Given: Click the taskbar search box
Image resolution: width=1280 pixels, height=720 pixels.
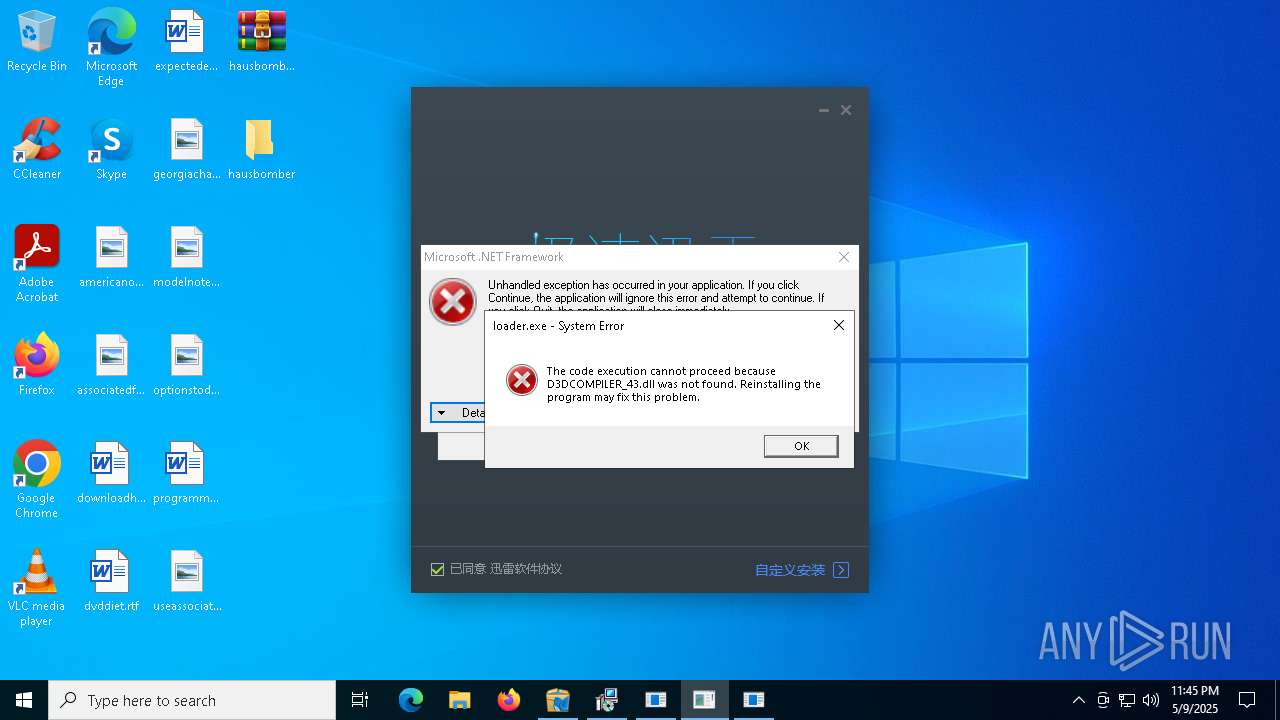Looking at the screenshot, I should (192, 700).
